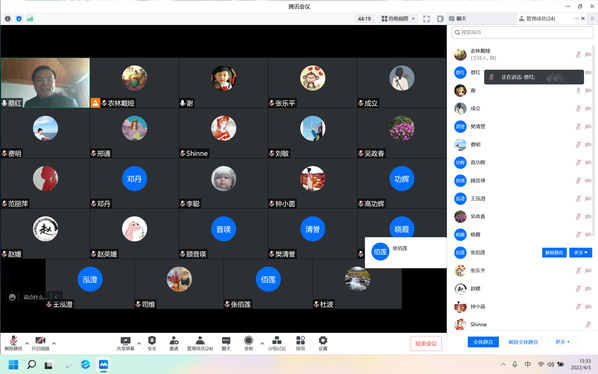
Task: Open the More dropdown at member panel bottom
Action: (x=563, y=342)
